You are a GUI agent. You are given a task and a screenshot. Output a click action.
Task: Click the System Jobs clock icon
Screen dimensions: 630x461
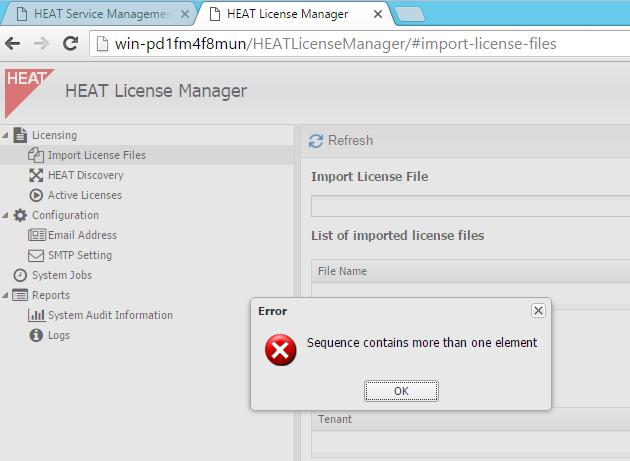click(20, 275)
